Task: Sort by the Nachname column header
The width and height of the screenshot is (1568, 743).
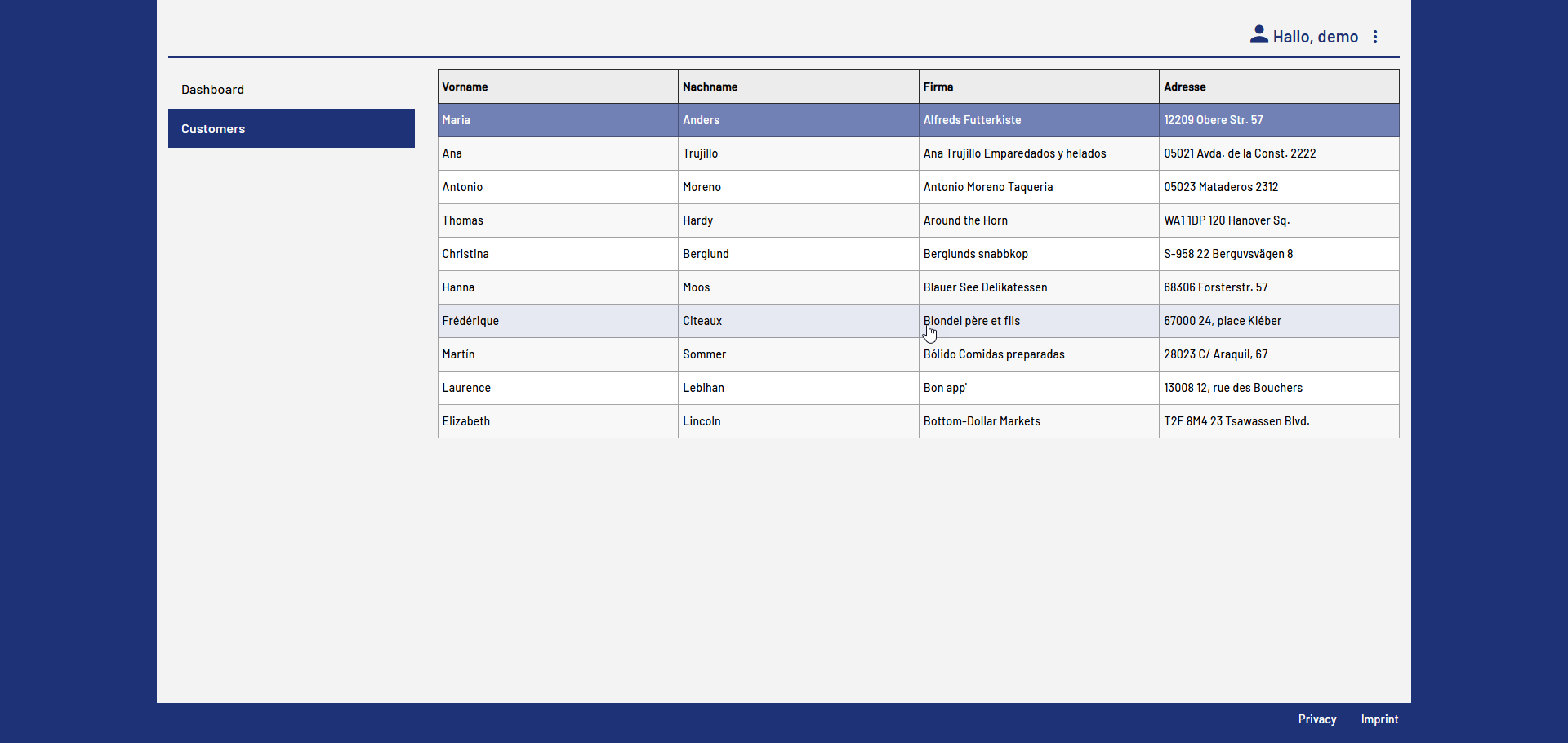Action: [710, 87]
